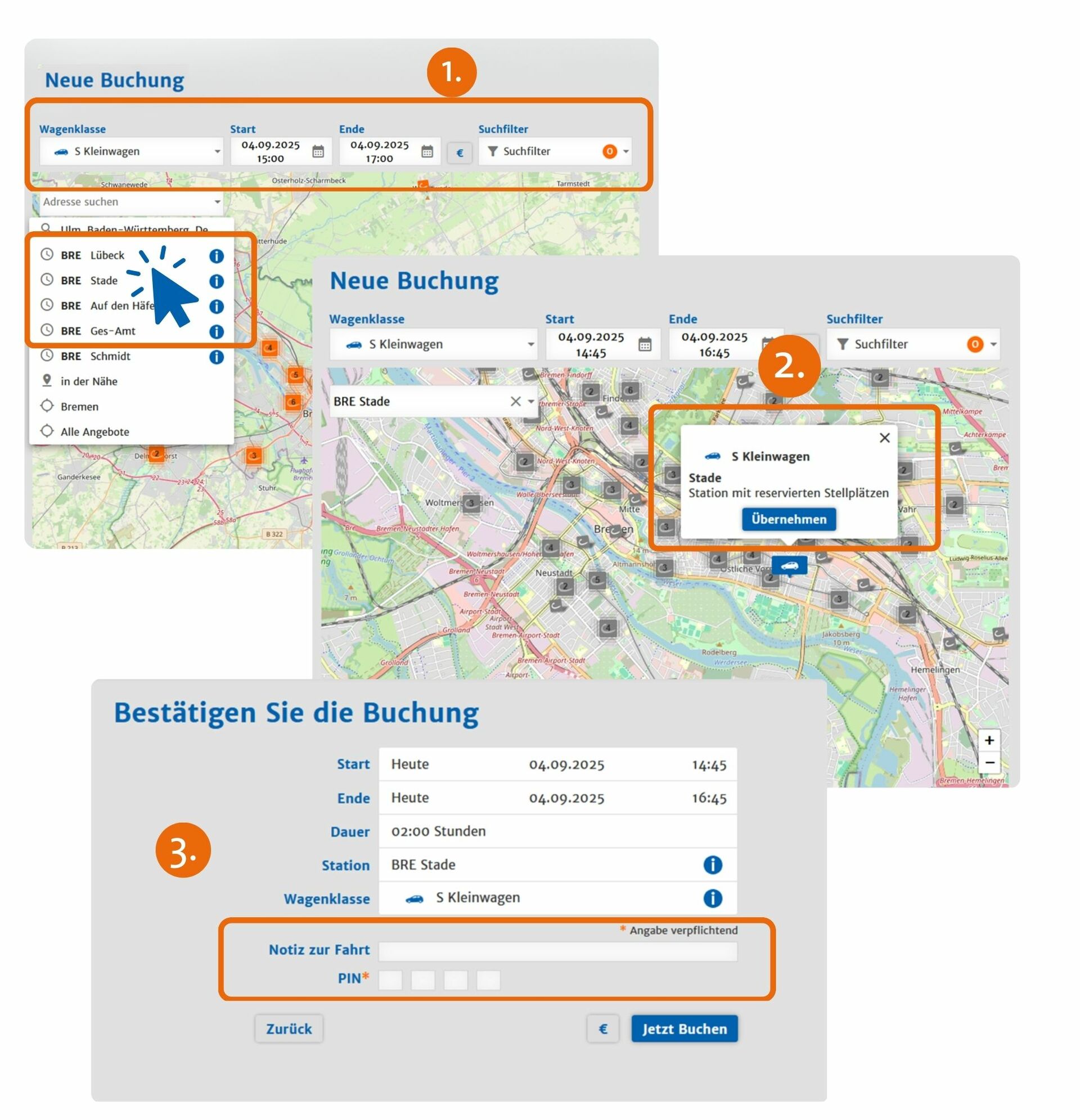Open the Wagenklasse info icon in the confirmation

(712, 898)
